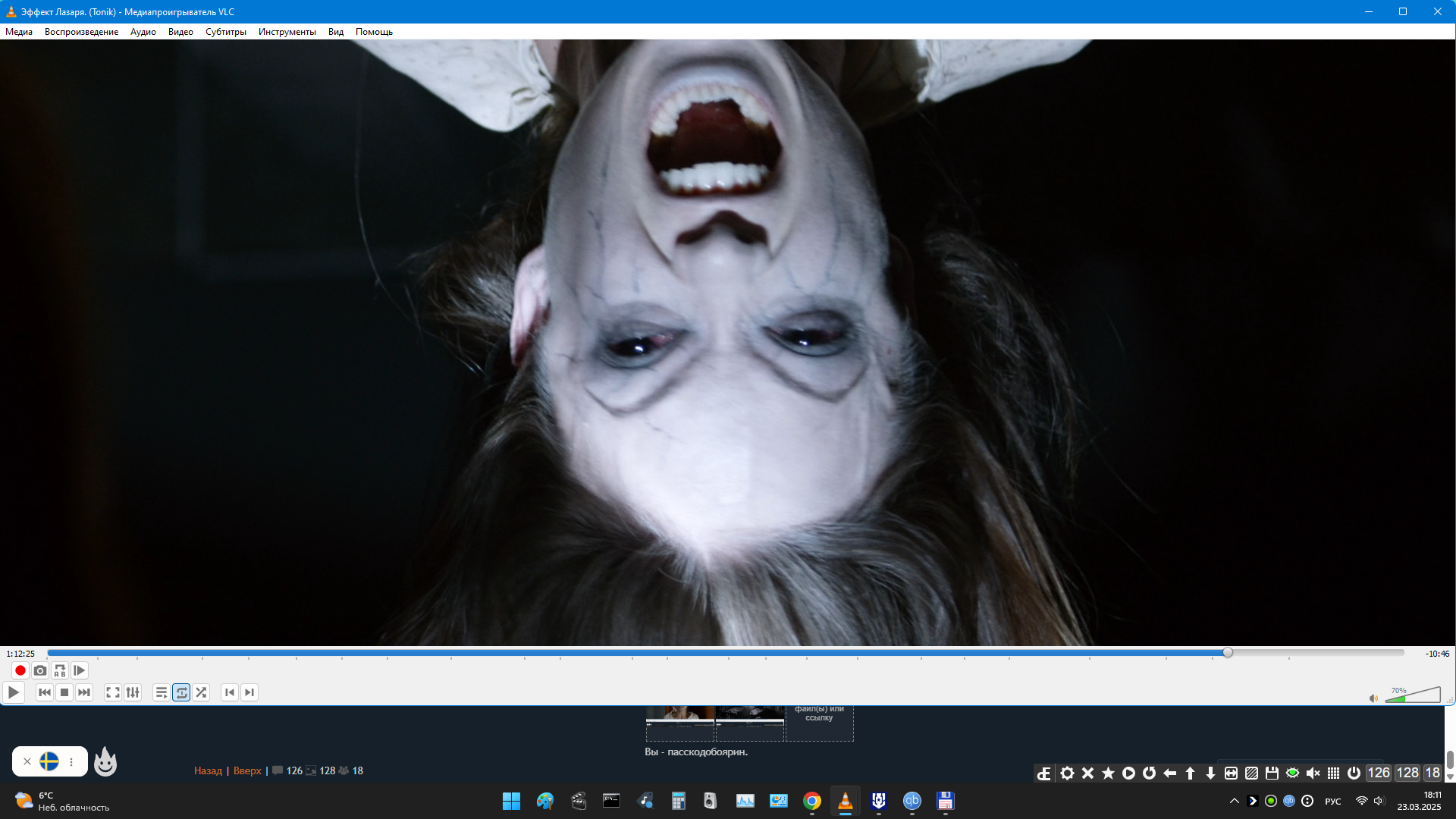
Task: Open the Видео menu
Action: click(x=180, y=32)
